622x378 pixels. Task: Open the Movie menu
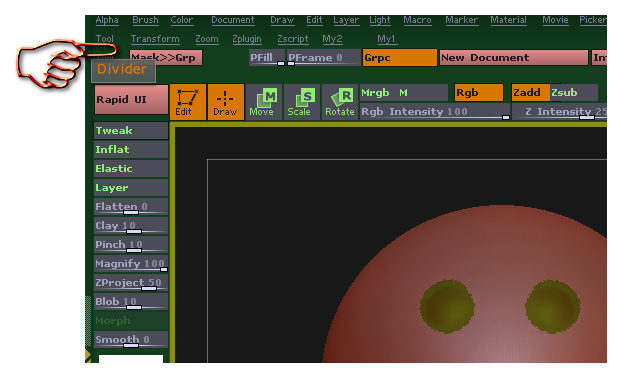pos(555,20)
